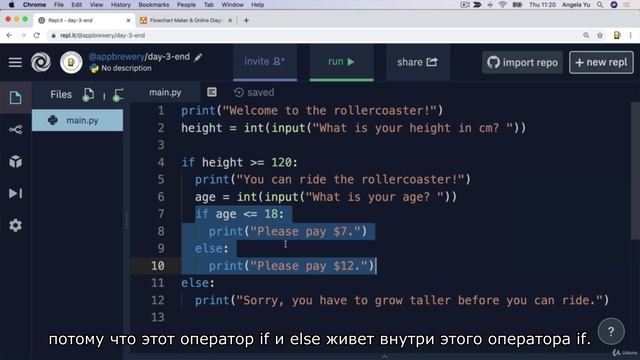
Task: Open the Bookmarks menu
Action: (x=153, y=5)
